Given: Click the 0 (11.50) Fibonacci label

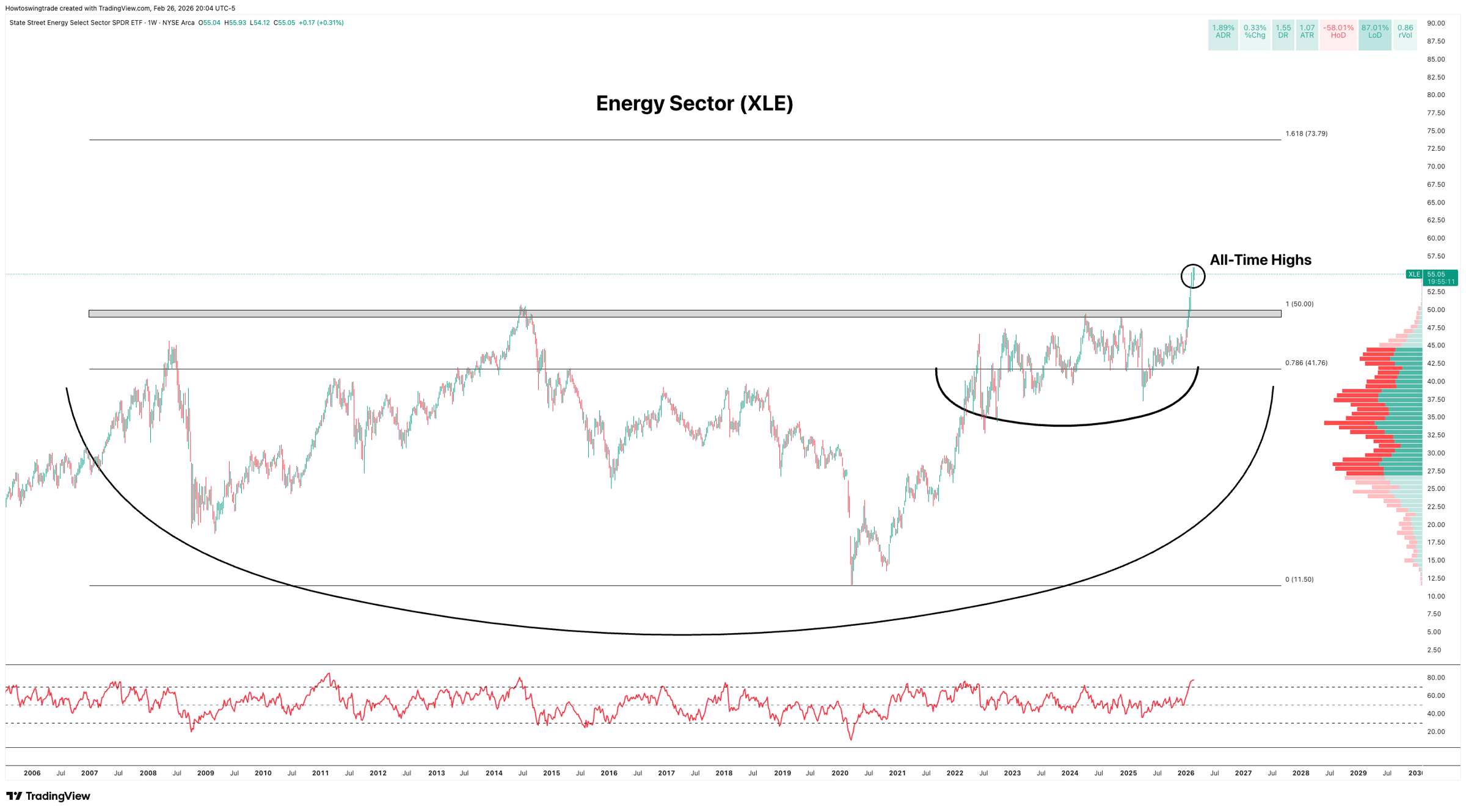Looking at the screenshot, I should point(1299,579).
